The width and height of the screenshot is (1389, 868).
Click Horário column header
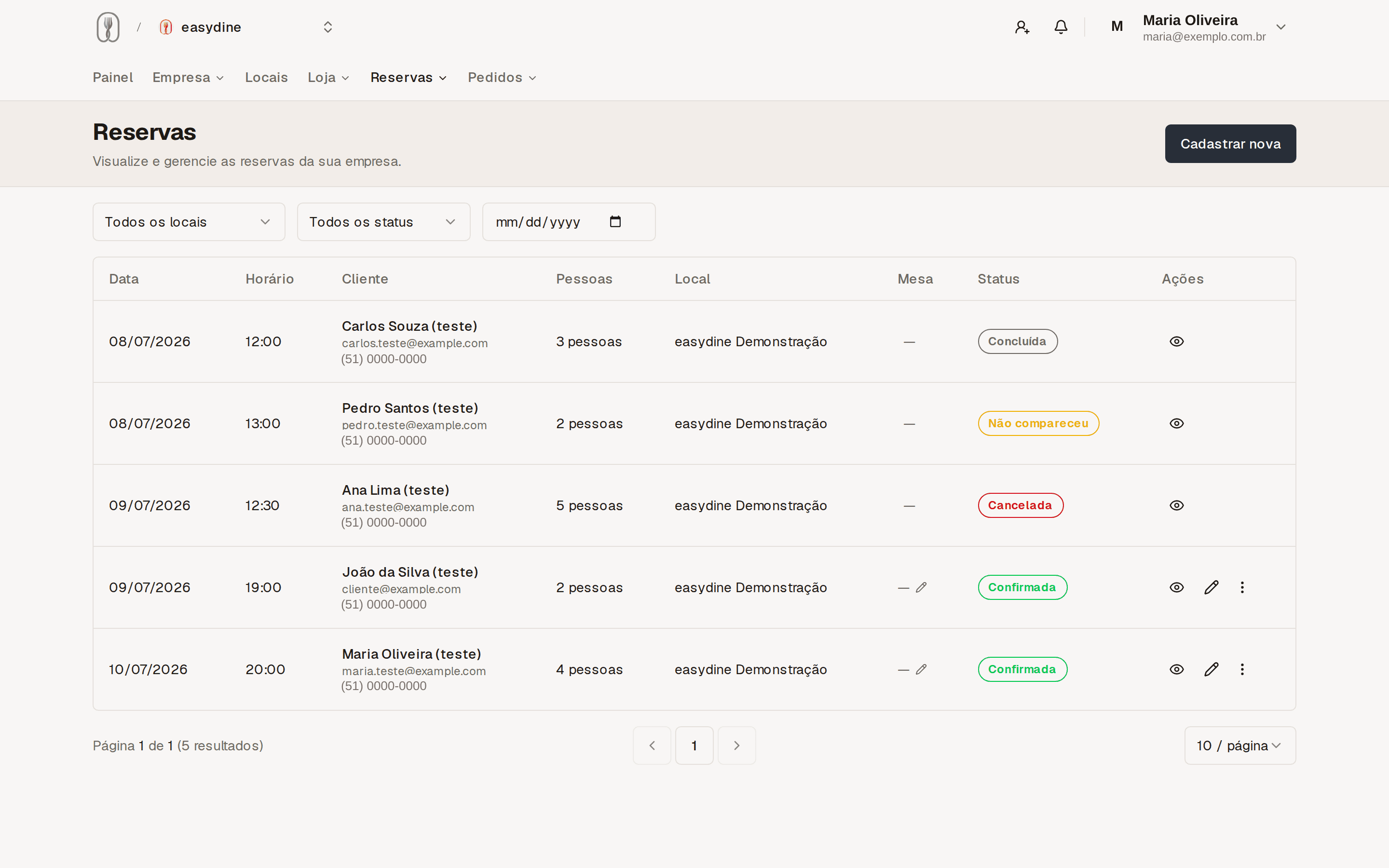(x=270, y=279)
